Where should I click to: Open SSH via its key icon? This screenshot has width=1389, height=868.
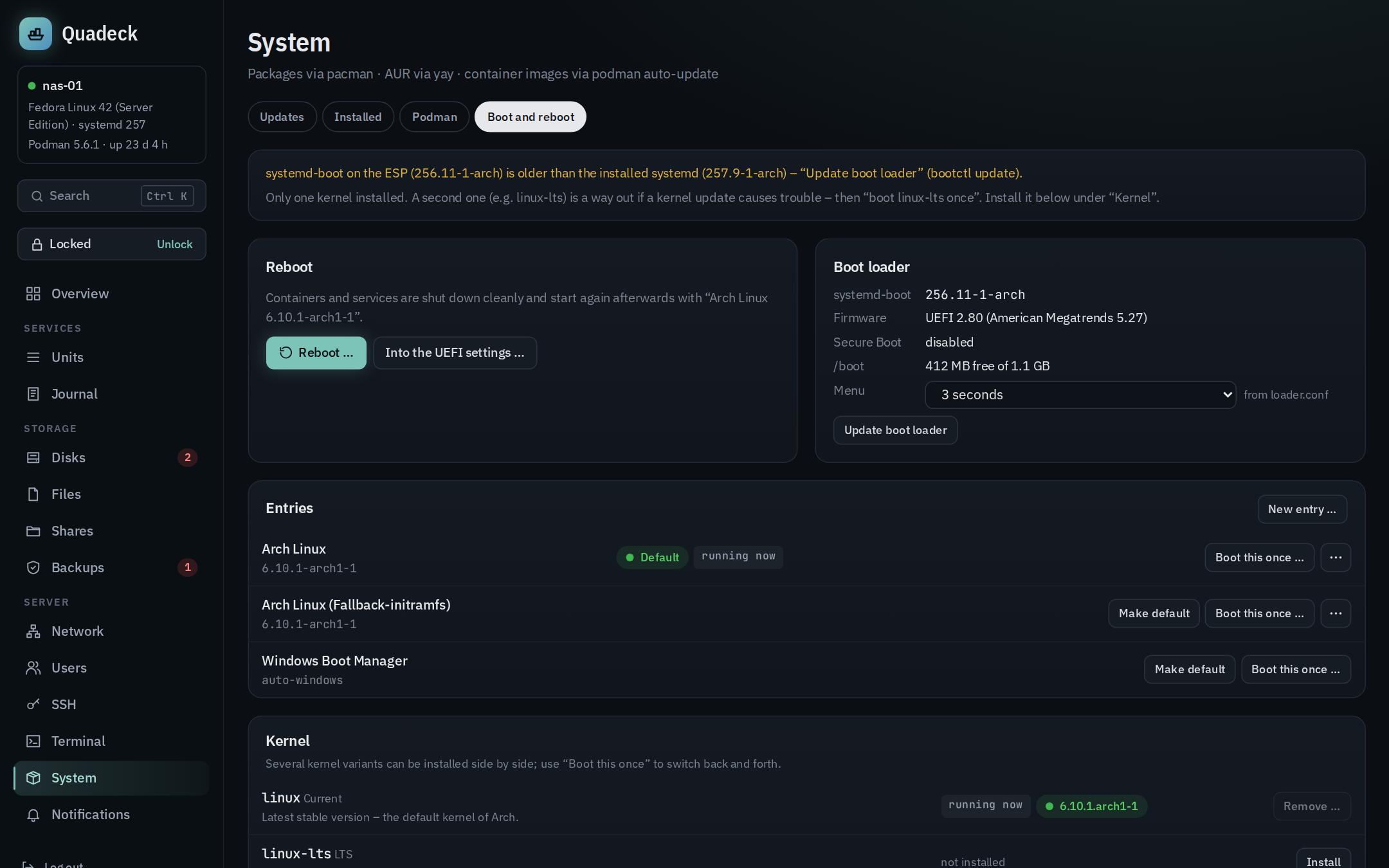point(33,705)
